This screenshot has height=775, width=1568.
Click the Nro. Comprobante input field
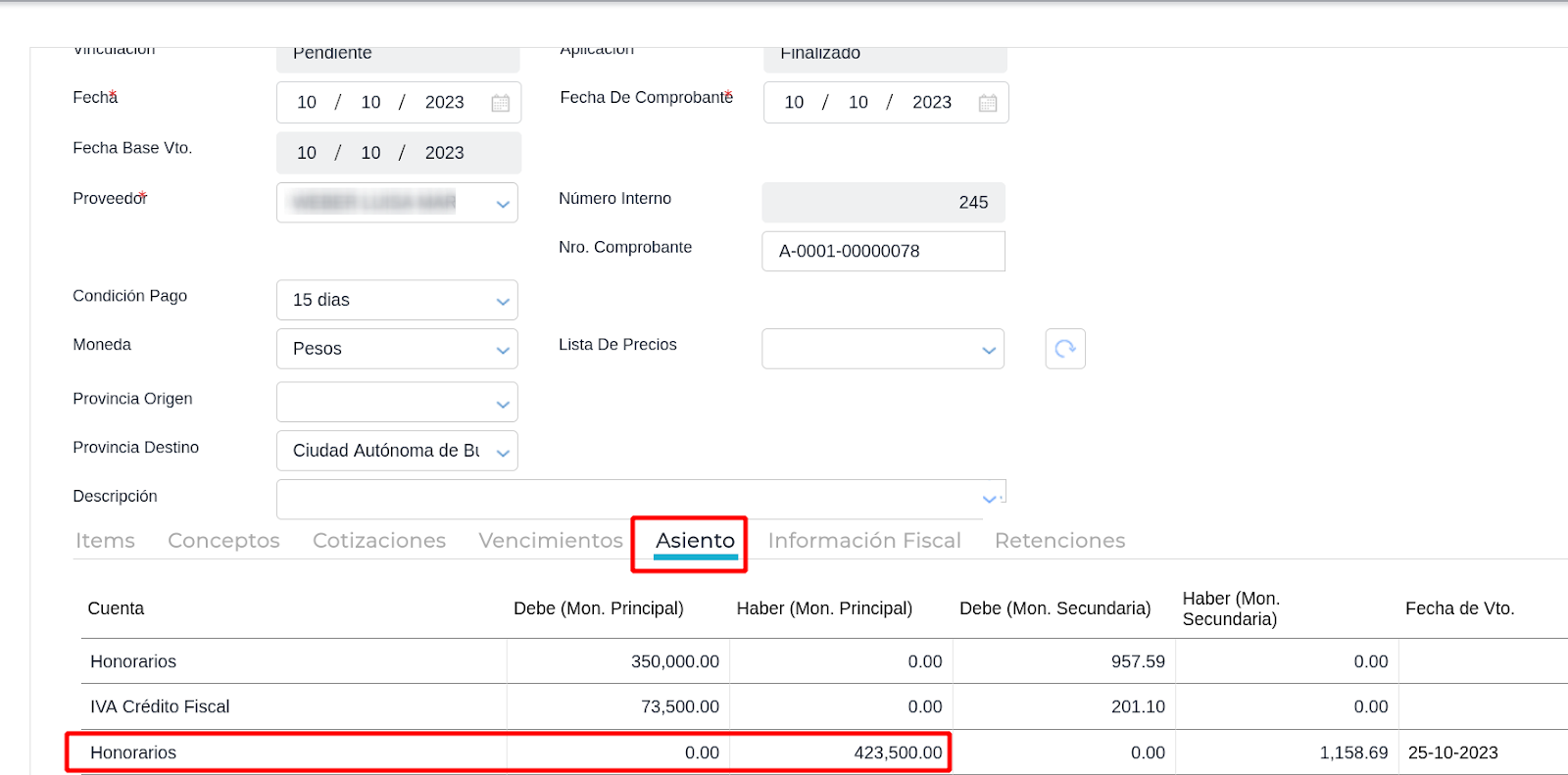[x=882, y=252]
